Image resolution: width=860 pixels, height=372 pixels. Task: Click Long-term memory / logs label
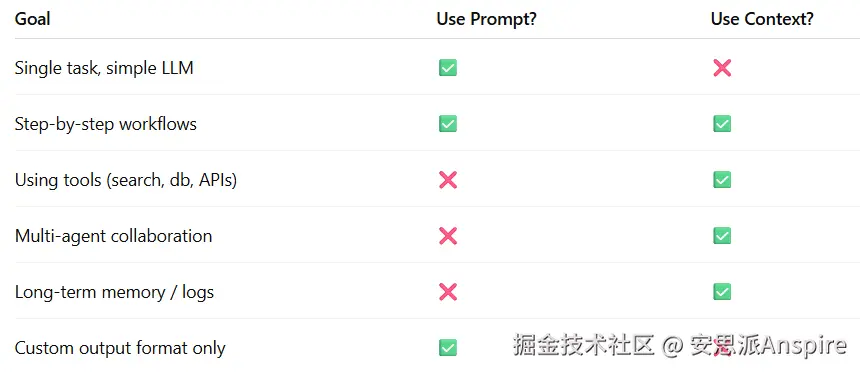[x=114, y=292]
